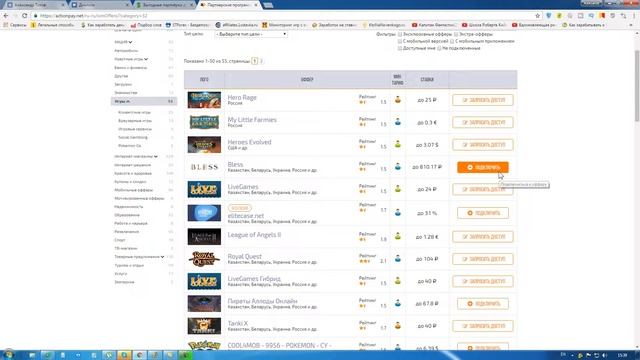640x360 pixels.
Task: Open the 'Выберите тип цели' dropdown
Action: pos(251,34)
